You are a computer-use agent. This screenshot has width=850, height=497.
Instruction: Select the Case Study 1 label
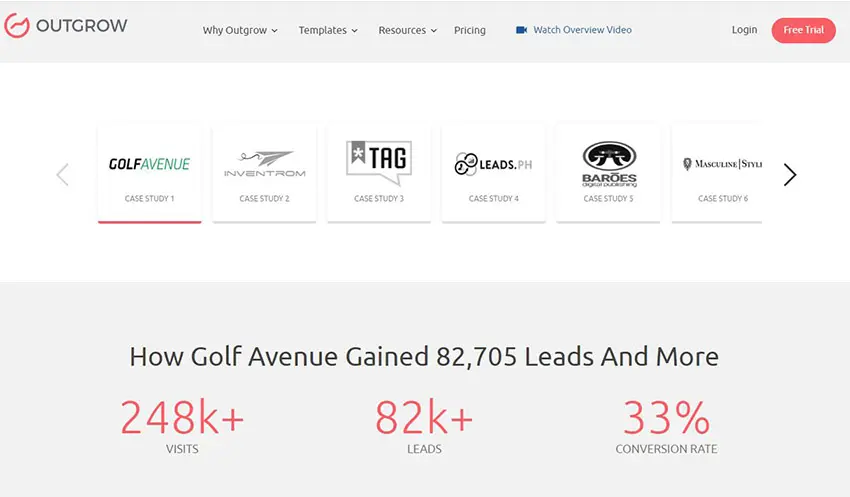[x=150, y=198]
